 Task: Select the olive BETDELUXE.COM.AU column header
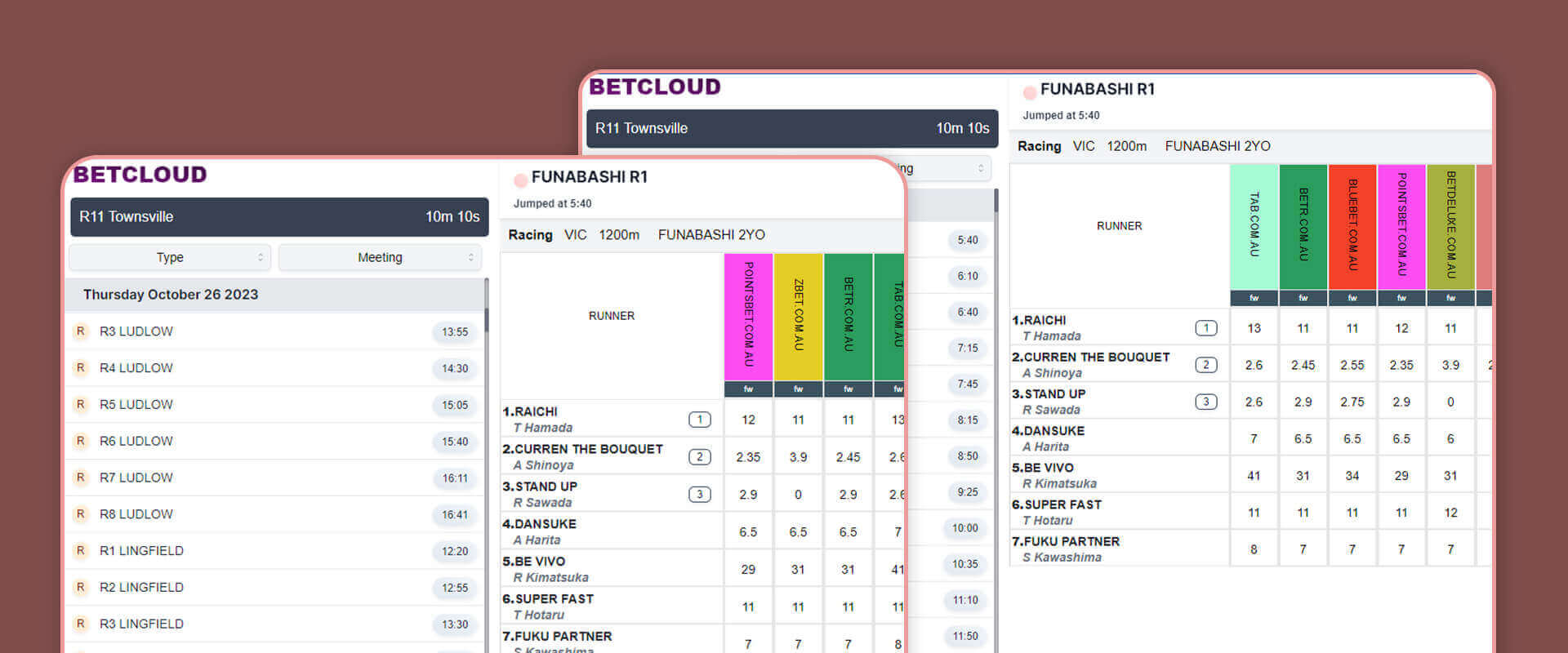tap(1450, 227)
